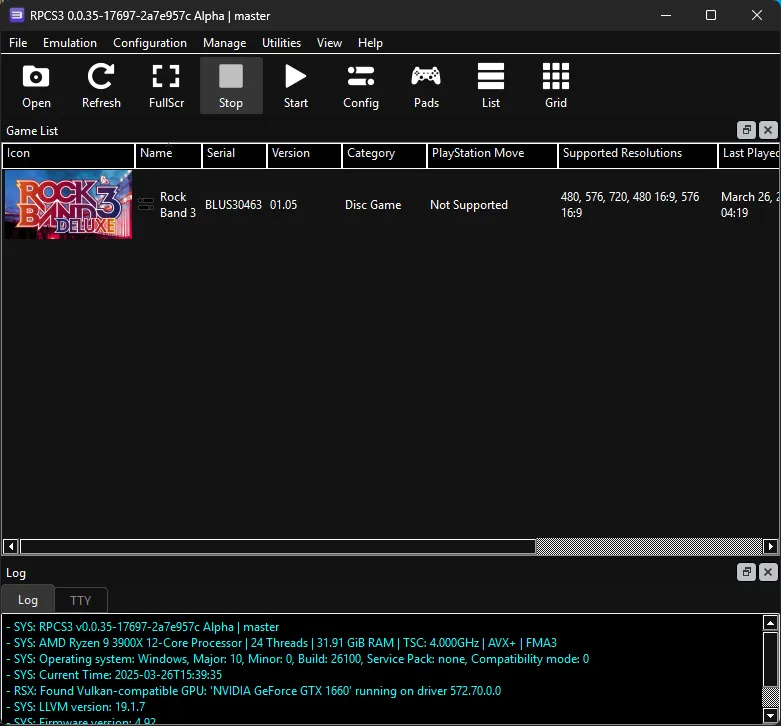Open the Emulation menu
Image resolution: width=781 pixels, height=726 pixels.
pos(70,43)
